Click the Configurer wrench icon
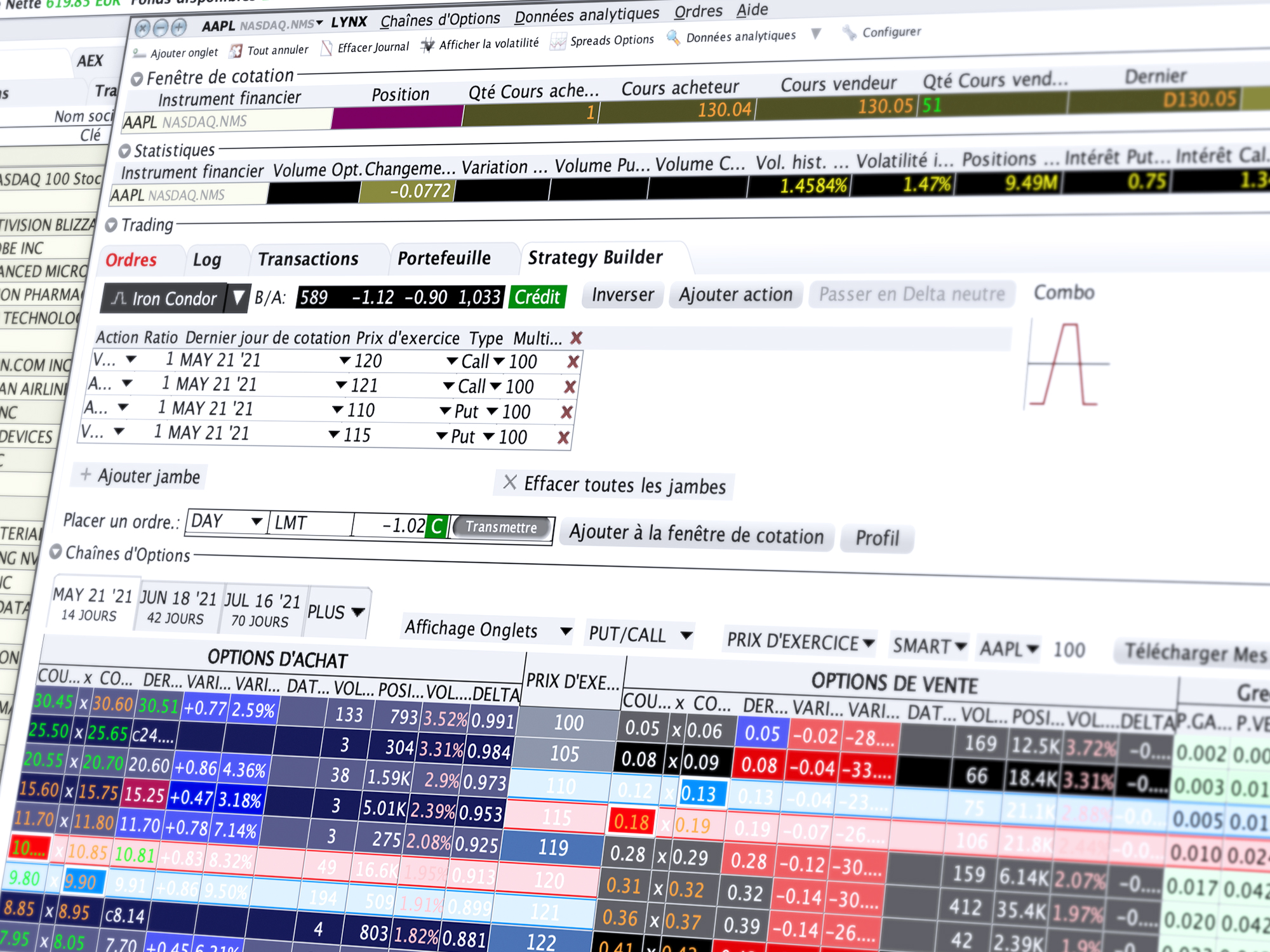The width and height of the screenshot is (1270, 952). click(x=849, y=32)
